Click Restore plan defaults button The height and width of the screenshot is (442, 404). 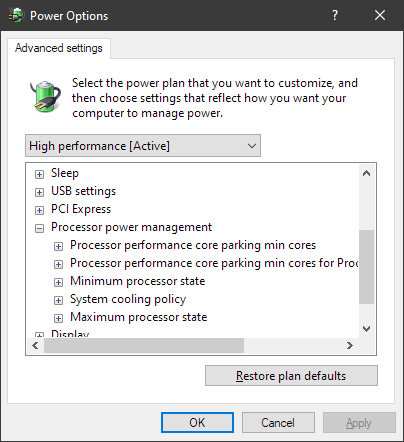pos(291,376)
